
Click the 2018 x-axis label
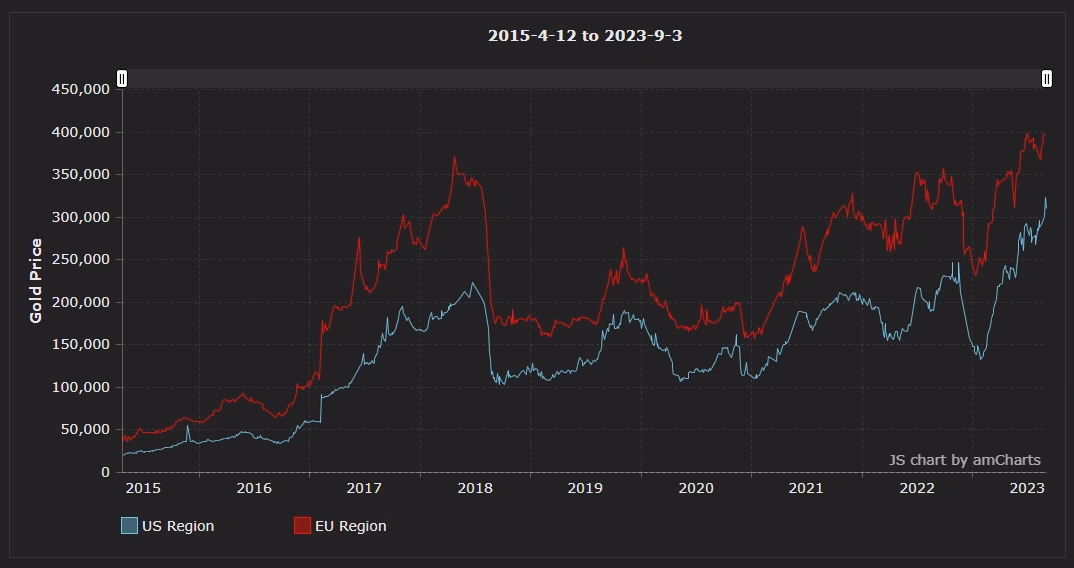coord(475,488)
